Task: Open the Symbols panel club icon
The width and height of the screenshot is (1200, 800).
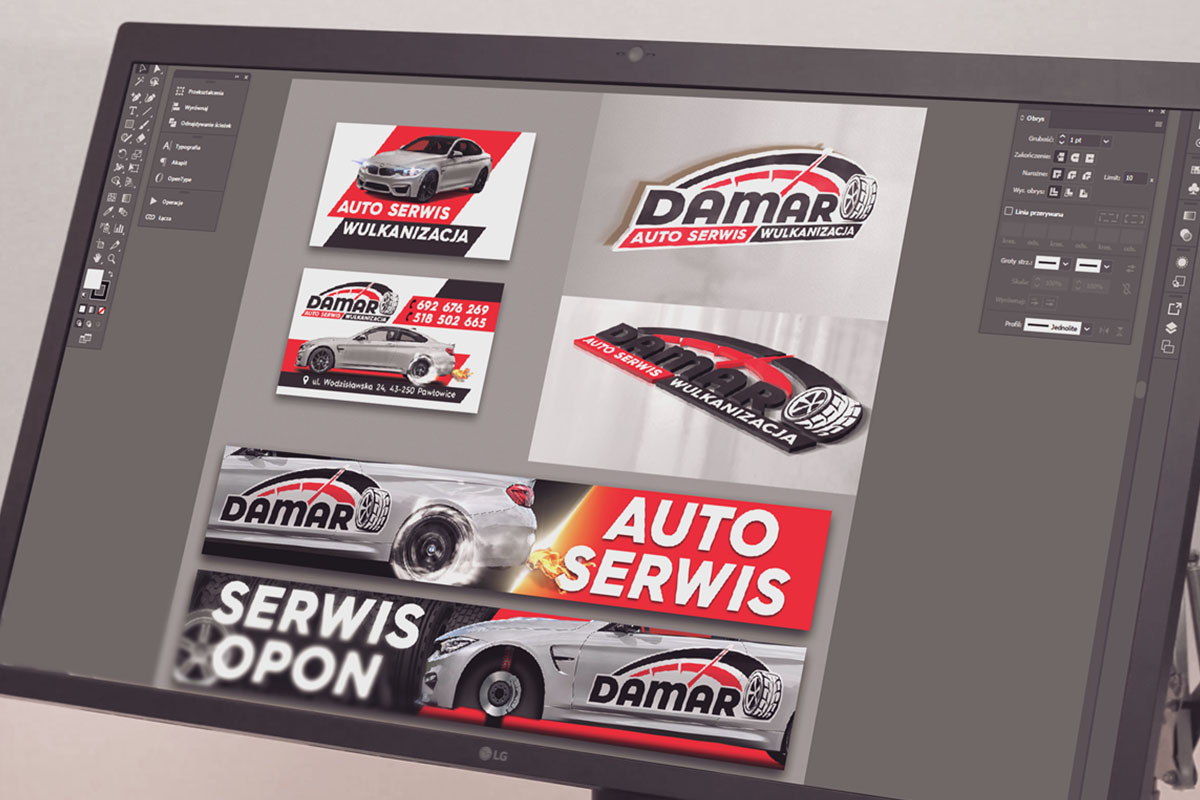Action: click(1196, 189)
